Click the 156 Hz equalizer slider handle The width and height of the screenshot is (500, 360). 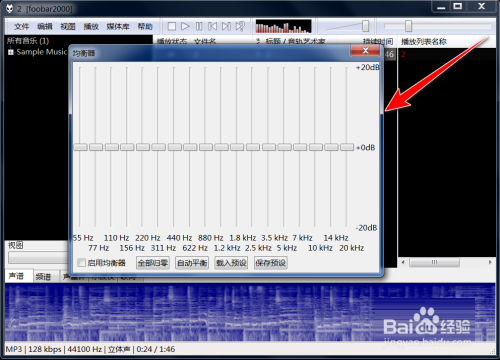tap(127, 147)
